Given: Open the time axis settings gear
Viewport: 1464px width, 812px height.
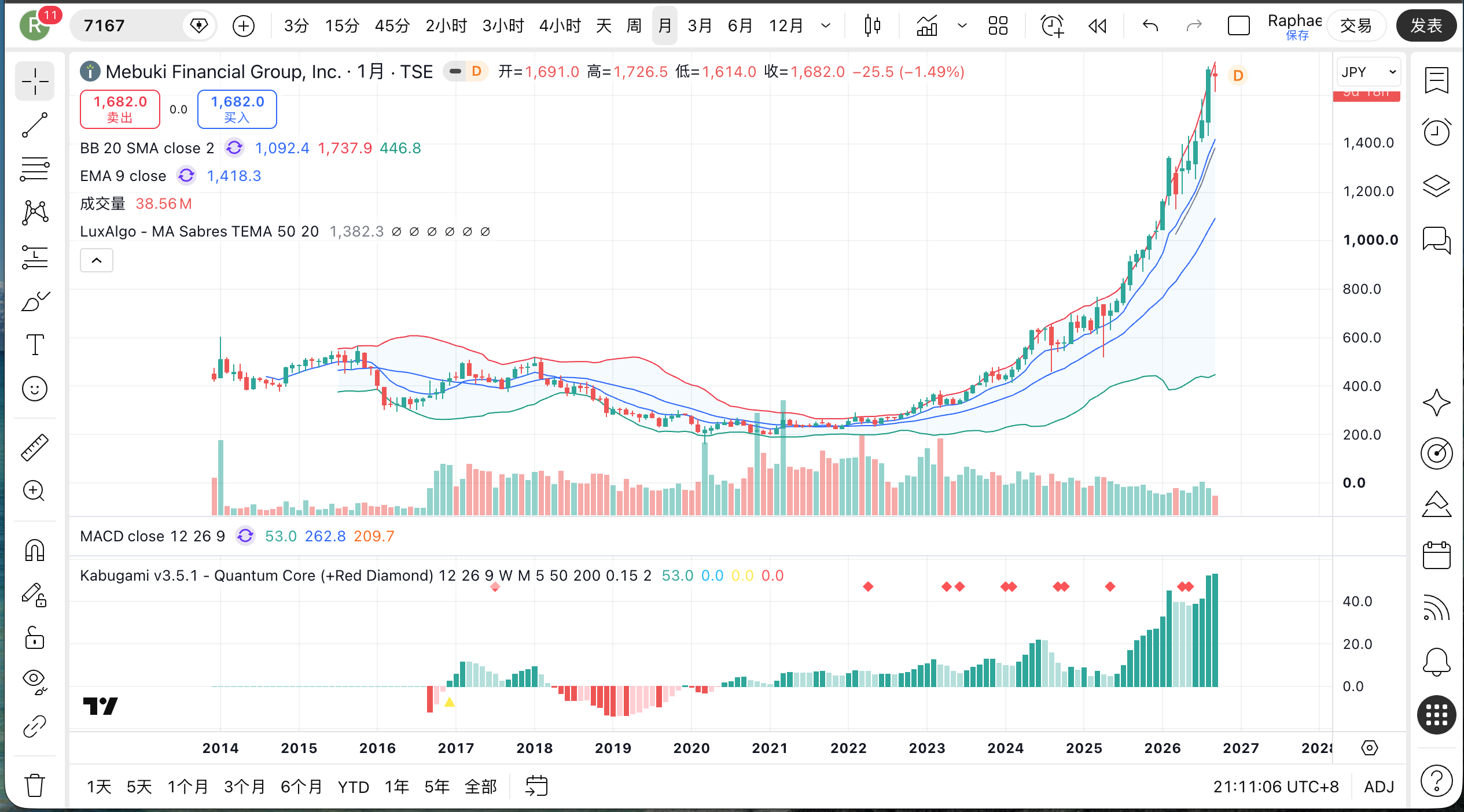Looking at the screenshot, I should 1370,748.
